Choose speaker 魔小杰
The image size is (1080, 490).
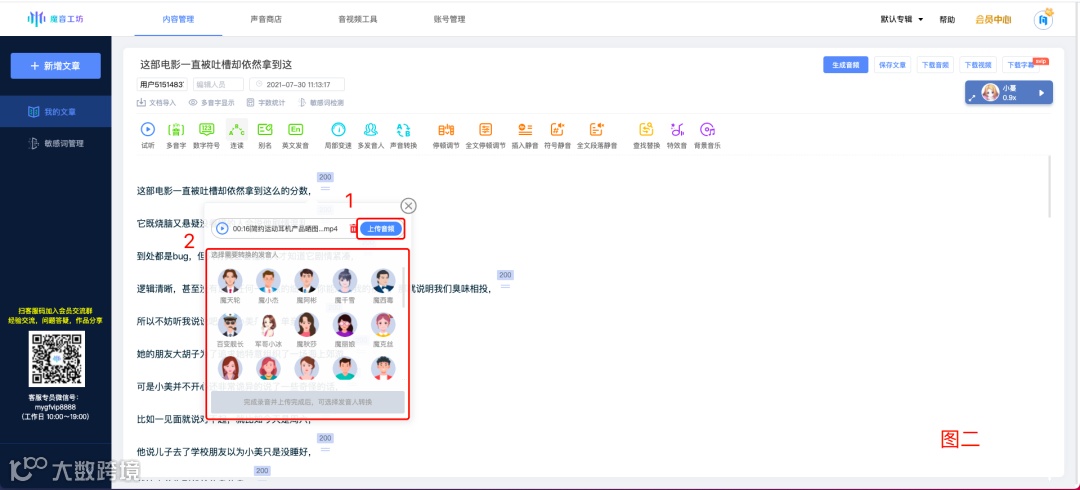[269, 286]
